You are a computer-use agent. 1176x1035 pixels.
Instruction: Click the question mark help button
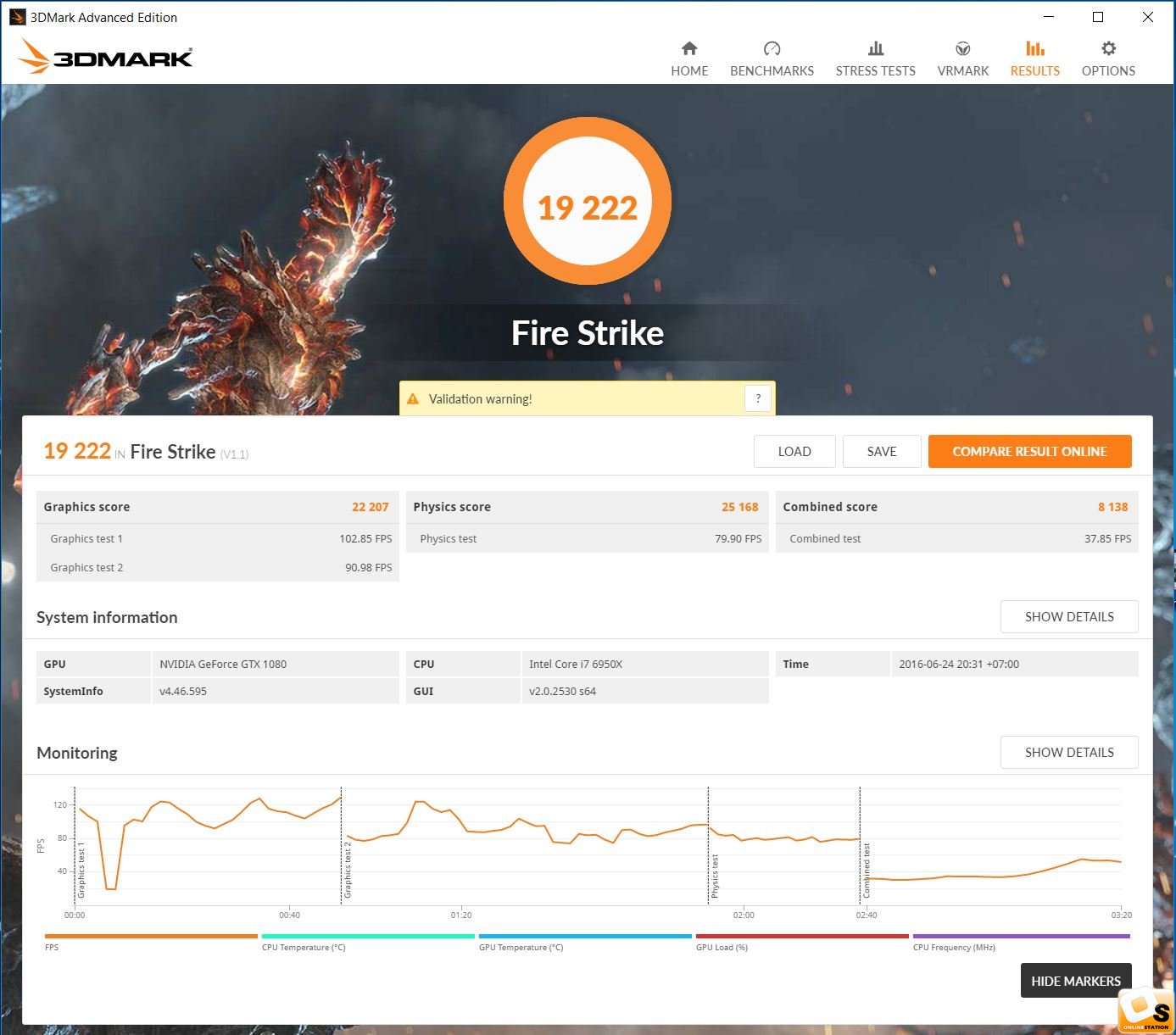758,398
